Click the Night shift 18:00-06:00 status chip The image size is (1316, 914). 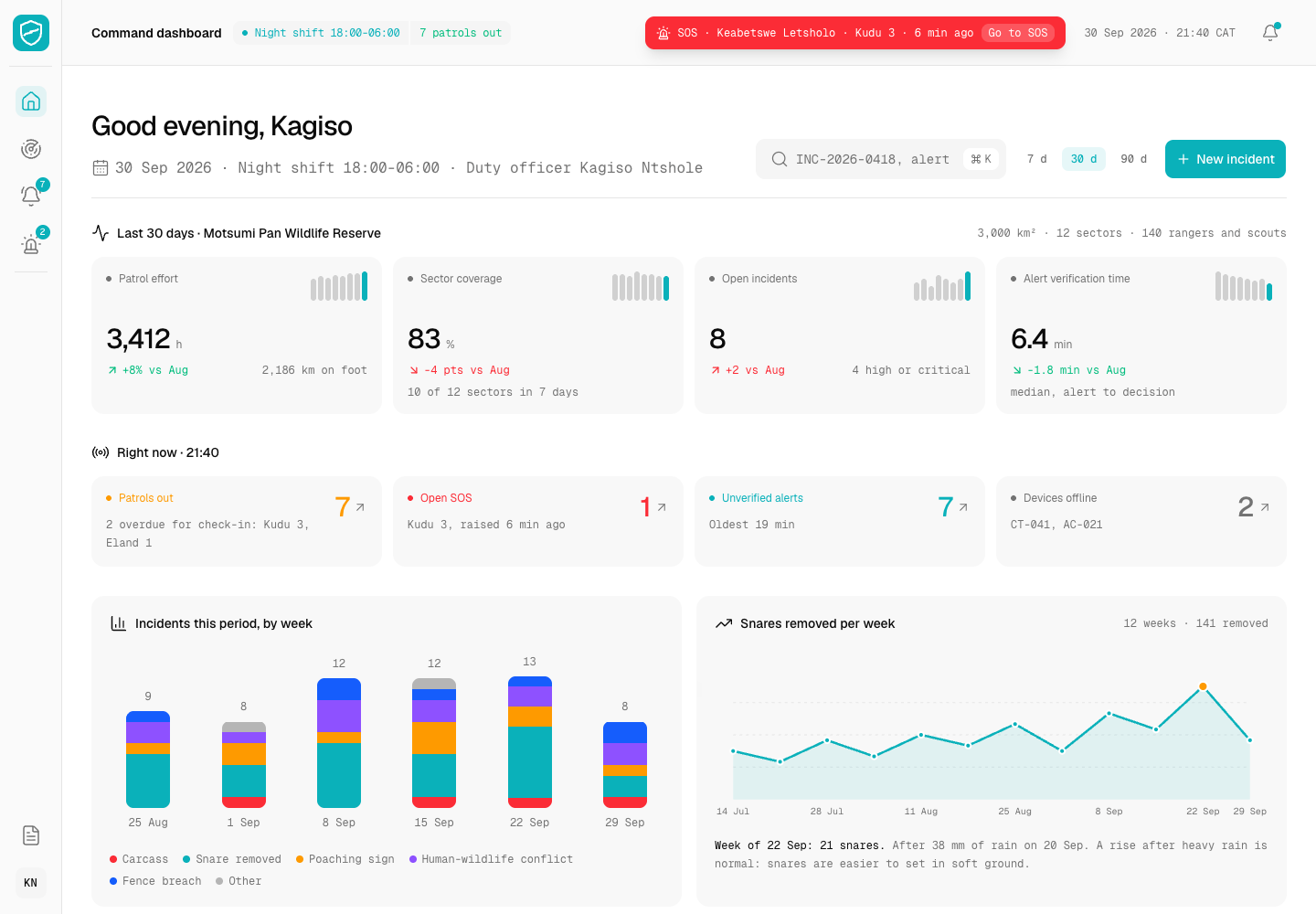(321, 33)
